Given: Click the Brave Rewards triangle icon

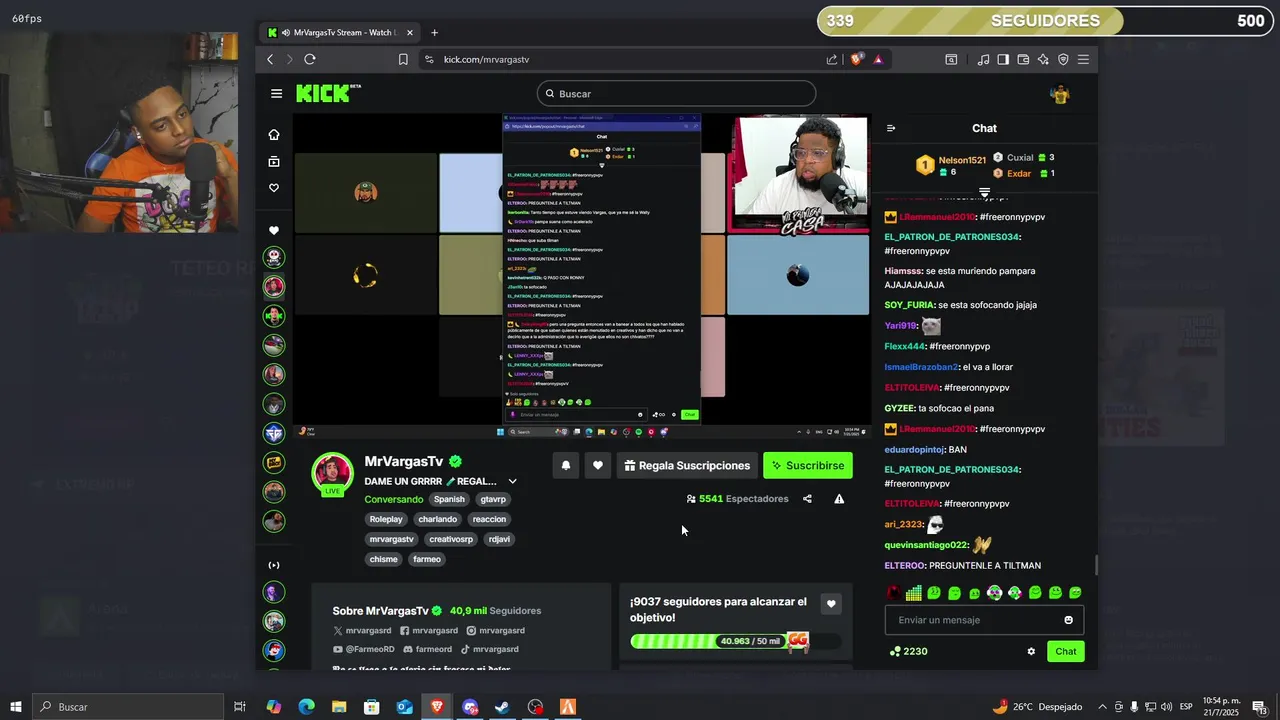Looking at the screenshot, I should point(878,59).
